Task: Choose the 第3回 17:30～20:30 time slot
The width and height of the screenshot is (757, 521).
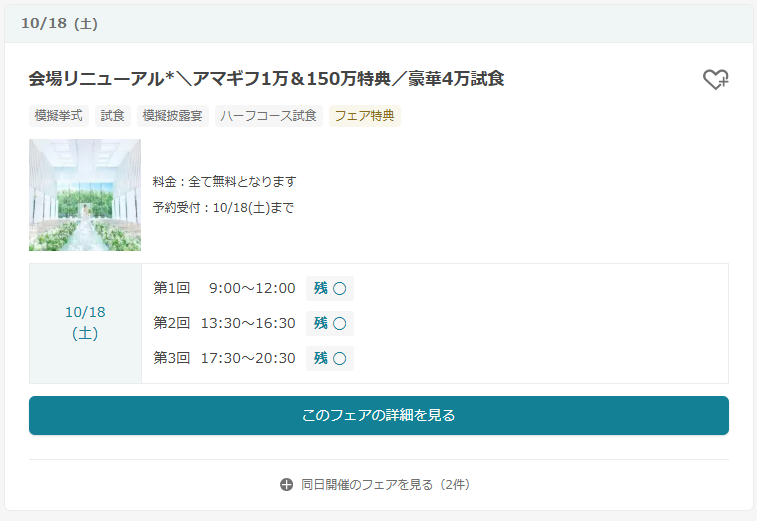Action: (225, 358)
